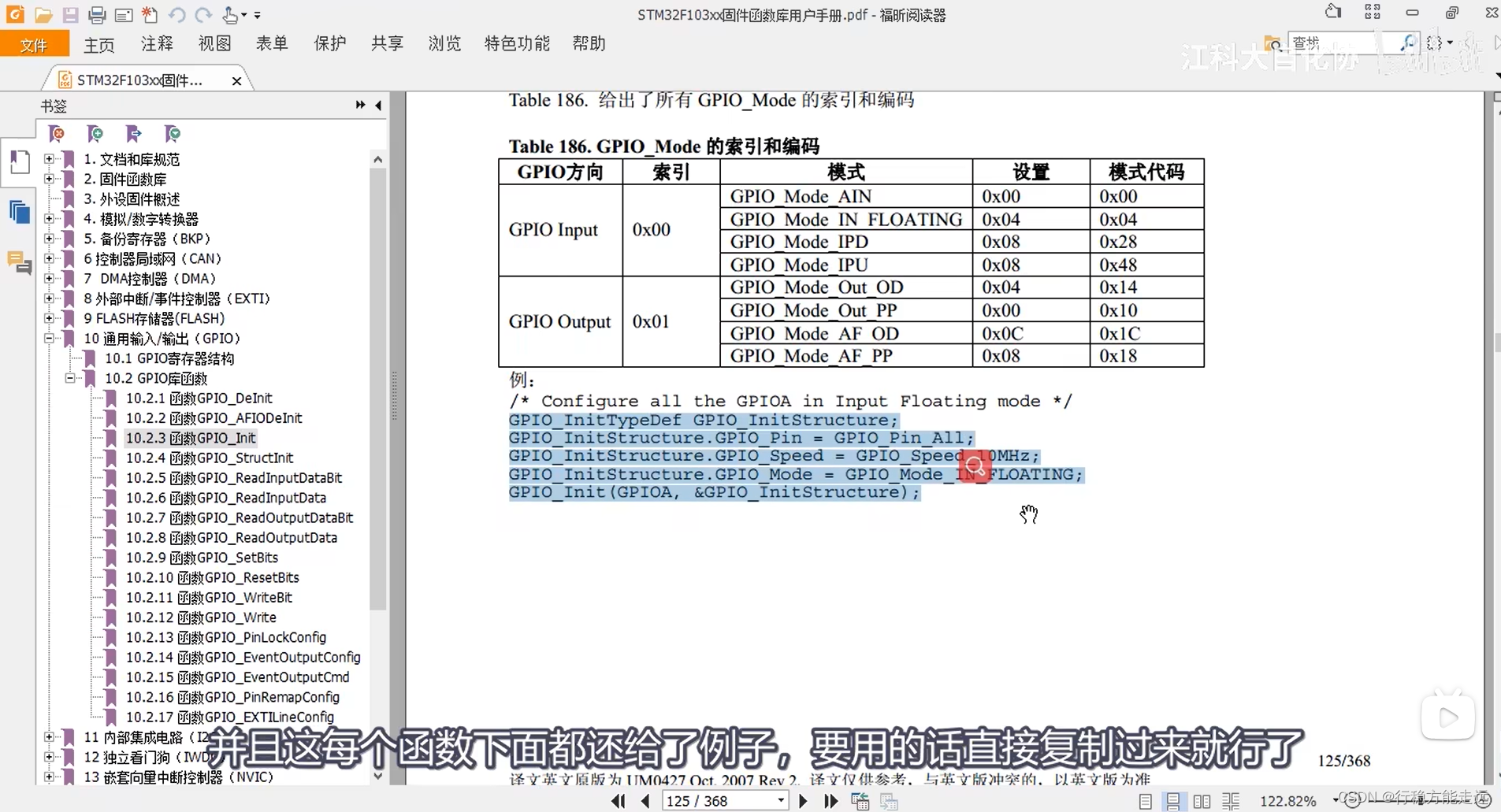
Task: Open the 帮助 ribbon tab
Action: click(589, 43)
